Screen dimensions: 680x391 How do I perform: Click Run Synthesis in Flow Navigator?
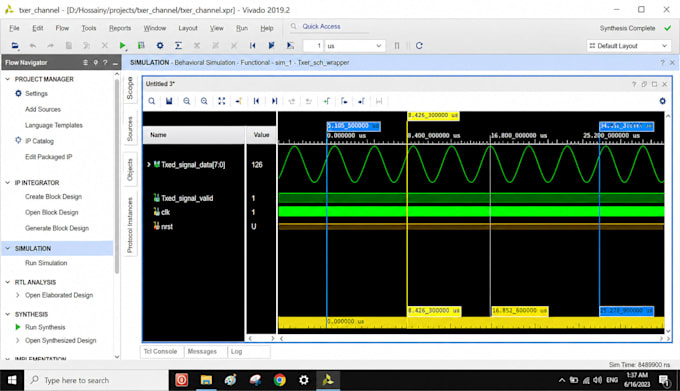click(x=45, y=327)
